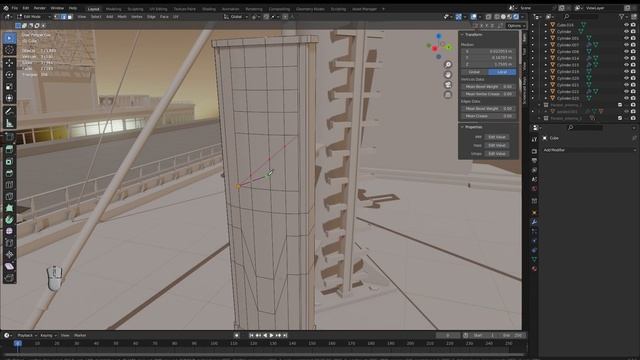The width and height of the screenshot is (640, 360).
Task: Disable render for Cylinder.020 camera icon
Action: (x=633, y=78)
